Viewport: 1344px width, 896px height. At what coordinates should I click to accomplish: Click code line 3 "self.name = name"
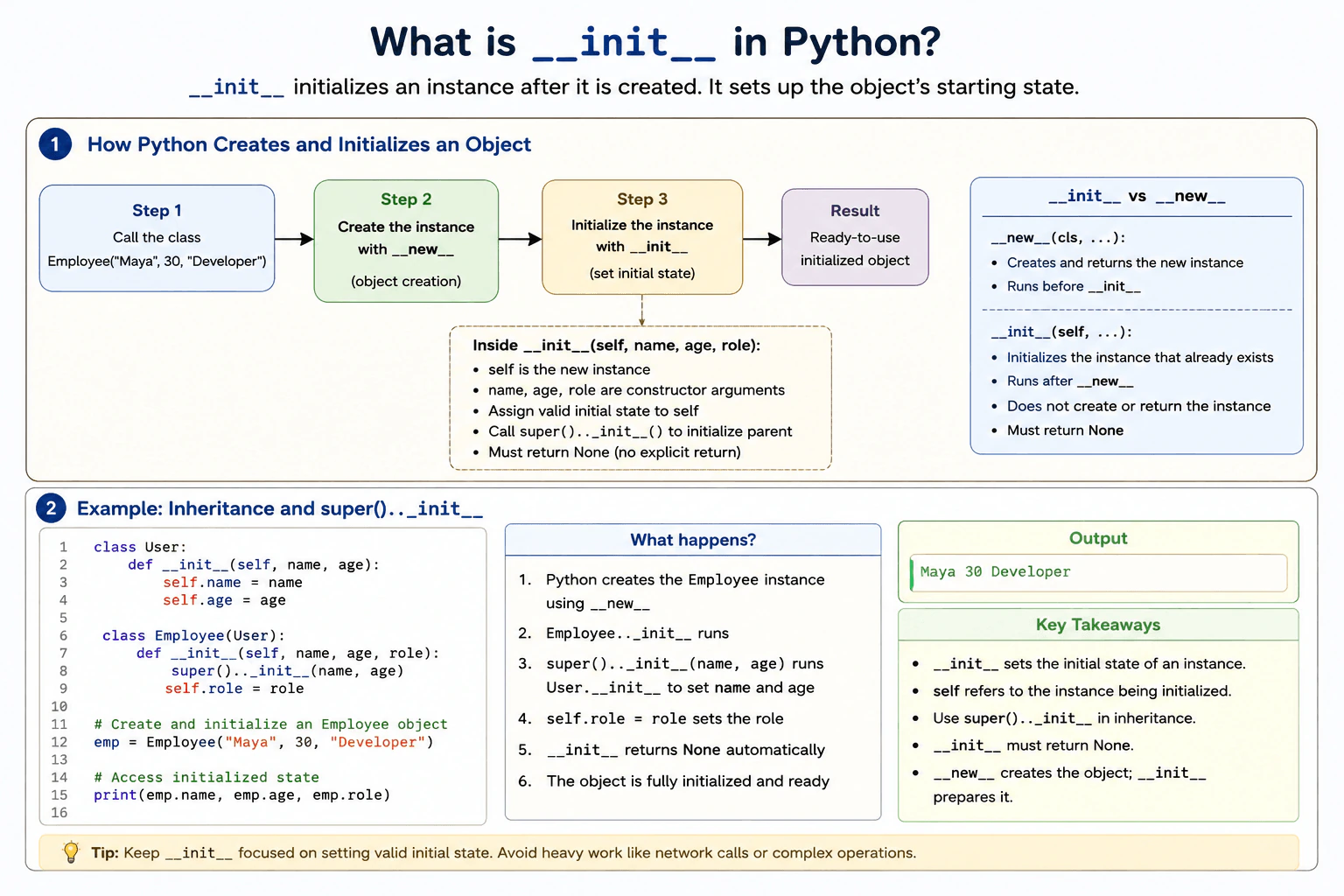pyautogui.click(x=233, y=583)
